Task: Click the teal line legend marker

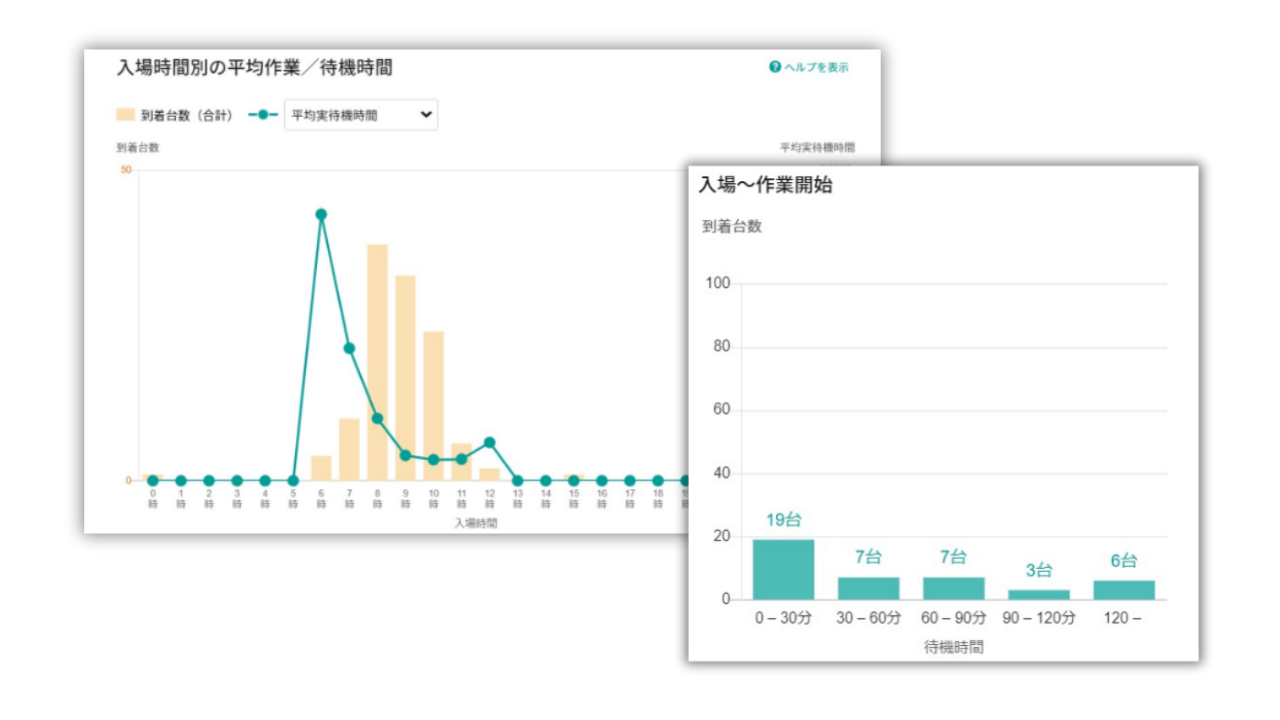Action: tap(263, 115)
